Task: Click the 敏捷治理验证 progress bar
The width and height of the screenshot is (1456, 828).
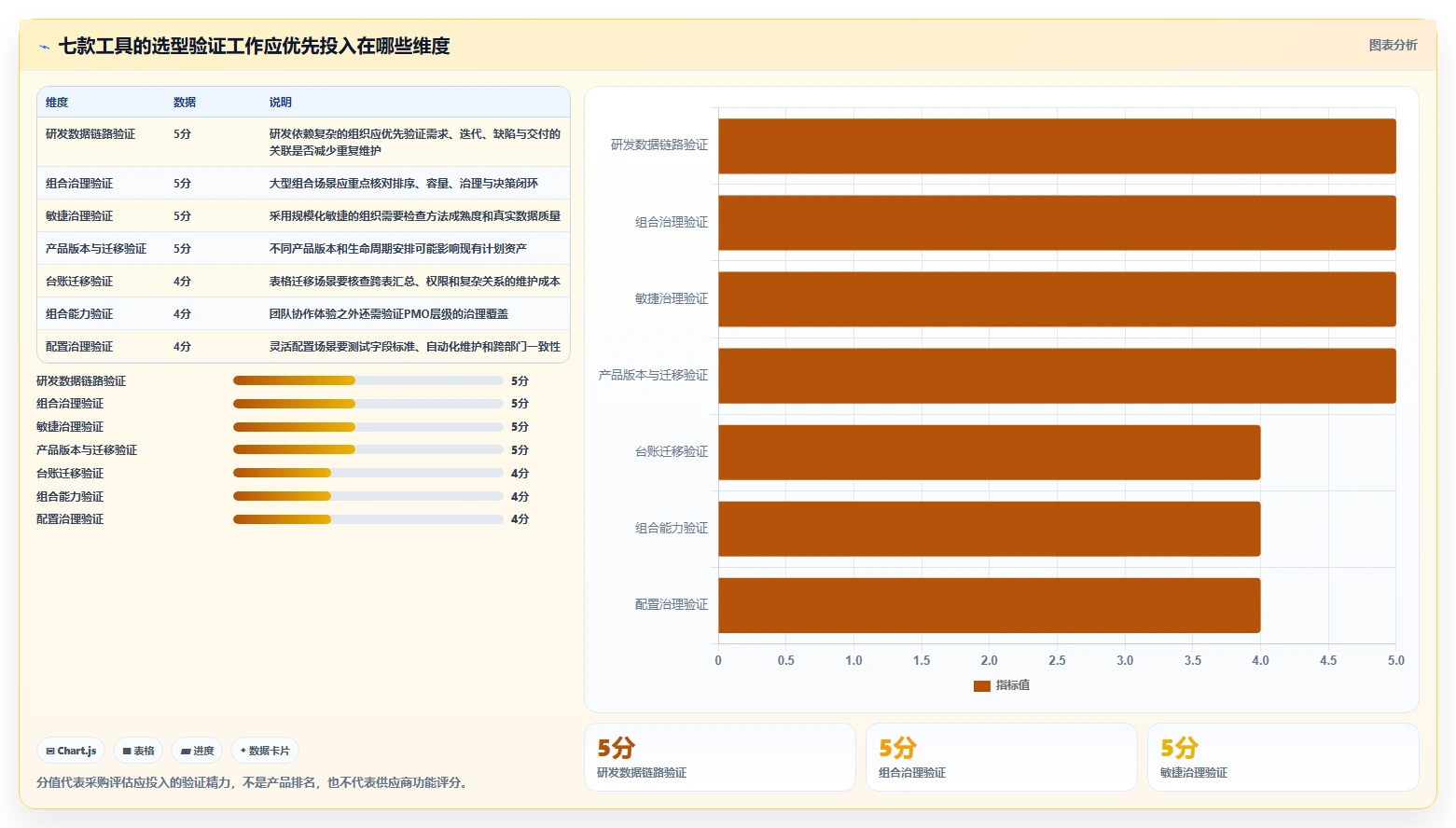Action: (x=367, y=427)
